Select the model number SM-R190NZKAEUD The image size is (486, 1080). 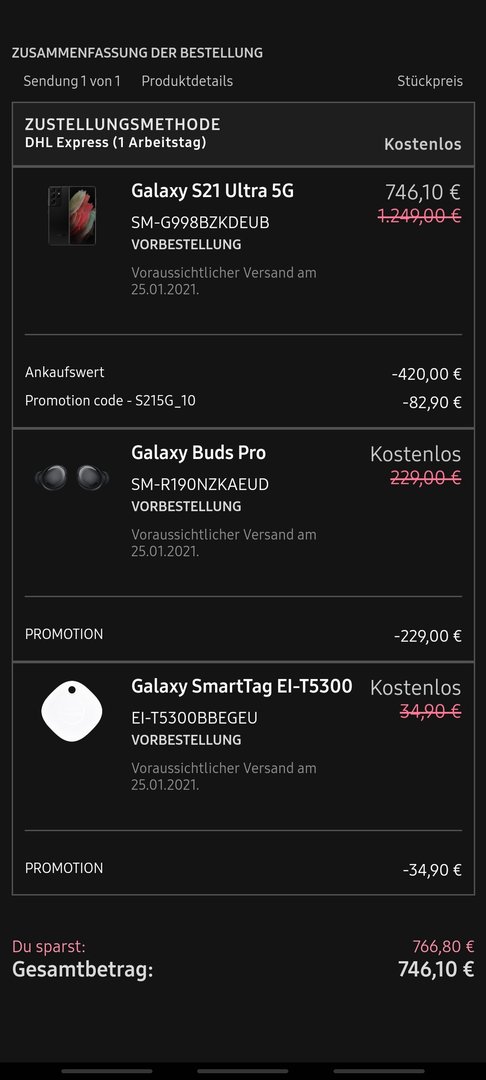tap(200, 485)
